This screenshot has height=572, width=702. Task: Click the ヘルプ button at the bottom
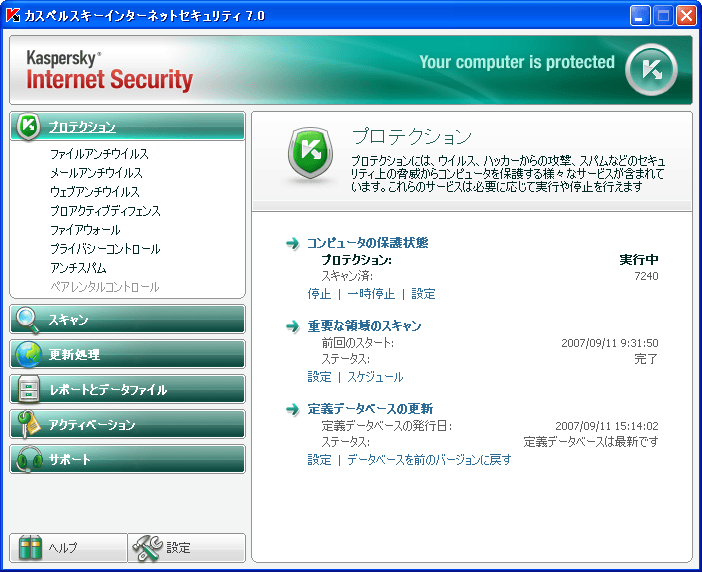68,547
